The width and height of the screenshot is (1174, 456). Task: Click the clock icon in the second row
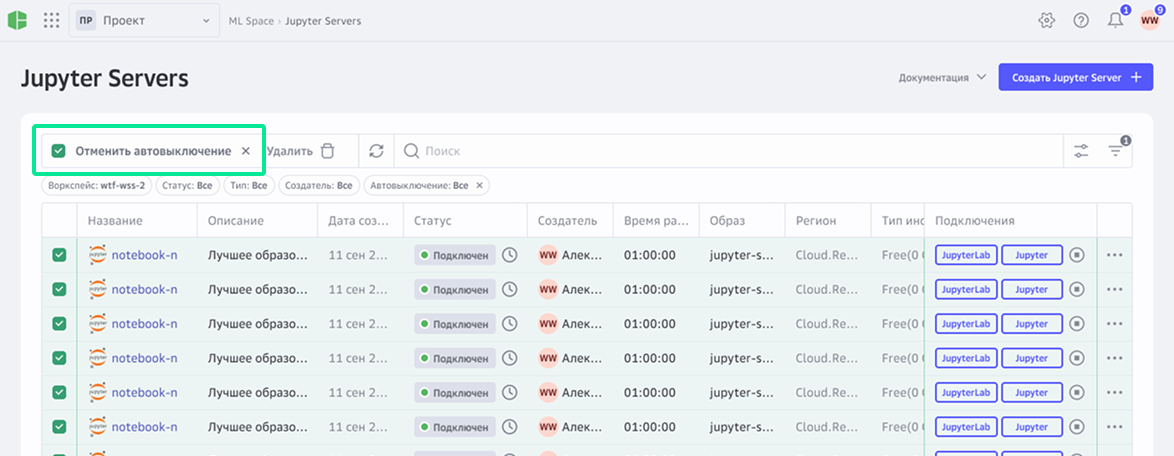(x=509, y=290)
